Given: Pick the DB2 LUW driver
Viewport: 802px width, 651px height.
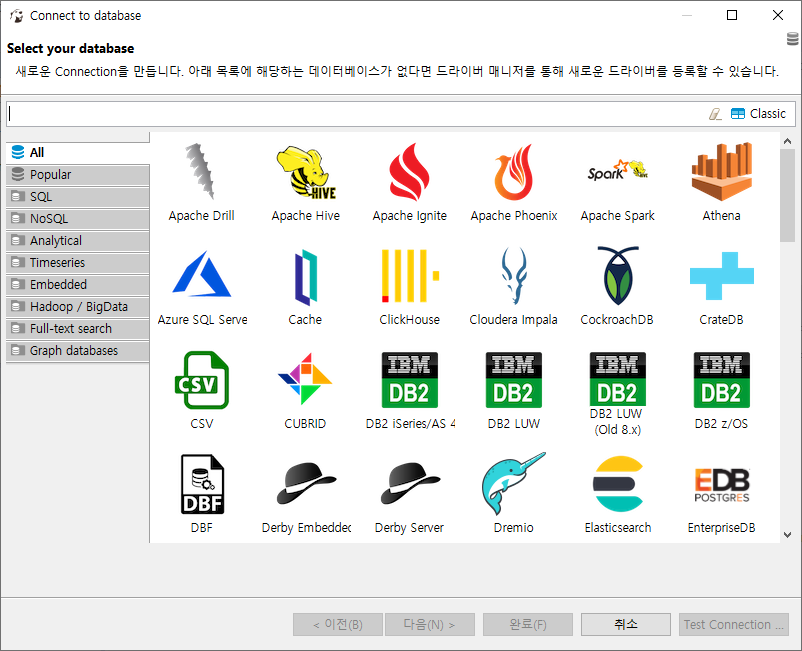Looking at the screenshot, I should tap(514, 380).
